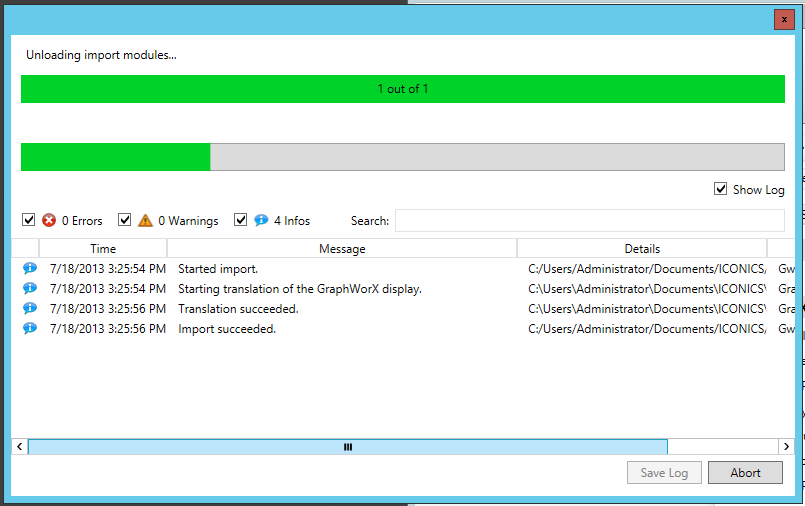Uncheck the Show Log checkbox

[x=721, y=189]
